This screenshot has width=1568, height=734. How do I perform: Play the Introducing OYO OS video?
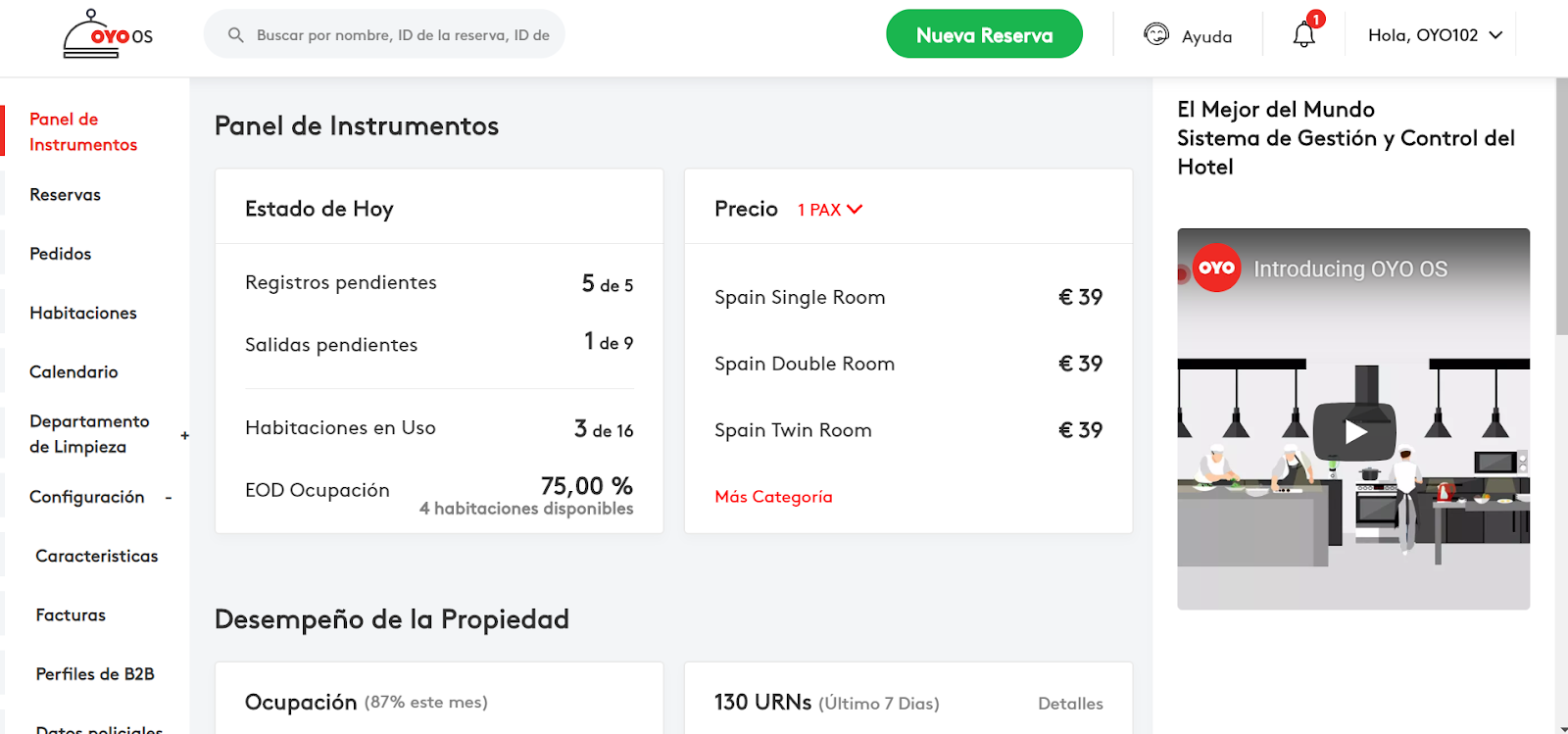pyautogui.click(x=1354, y=431)
